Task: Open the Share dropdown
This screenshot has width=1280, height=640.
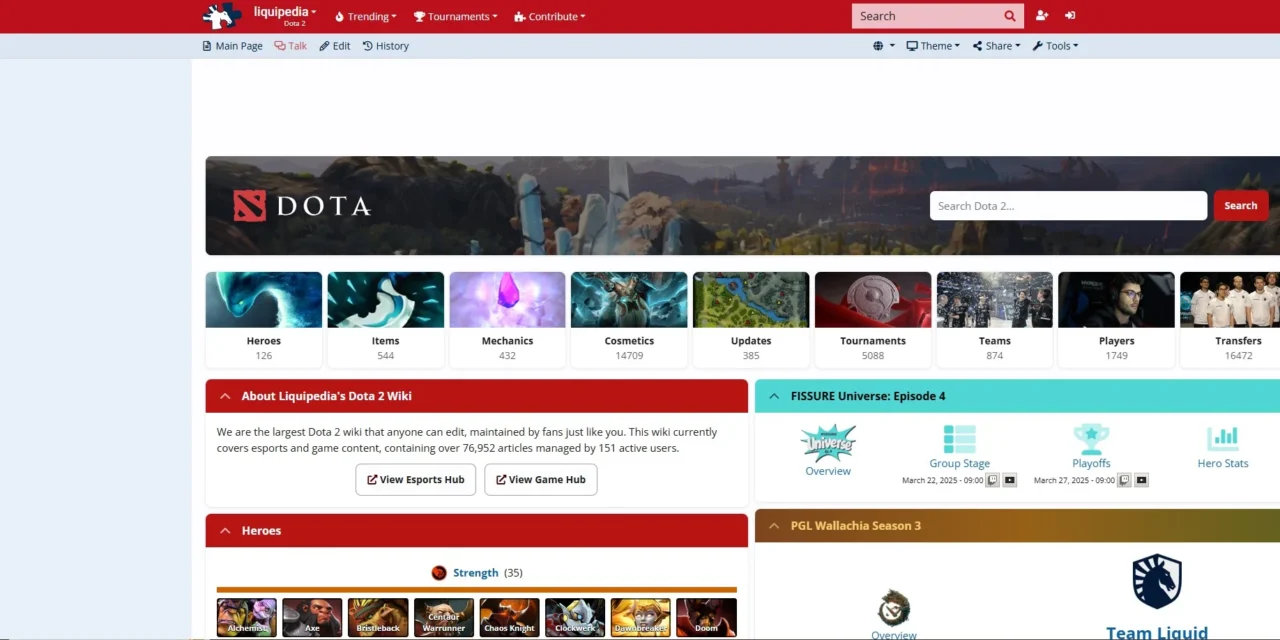Action: pyautogui.click(x=997, y=46)
